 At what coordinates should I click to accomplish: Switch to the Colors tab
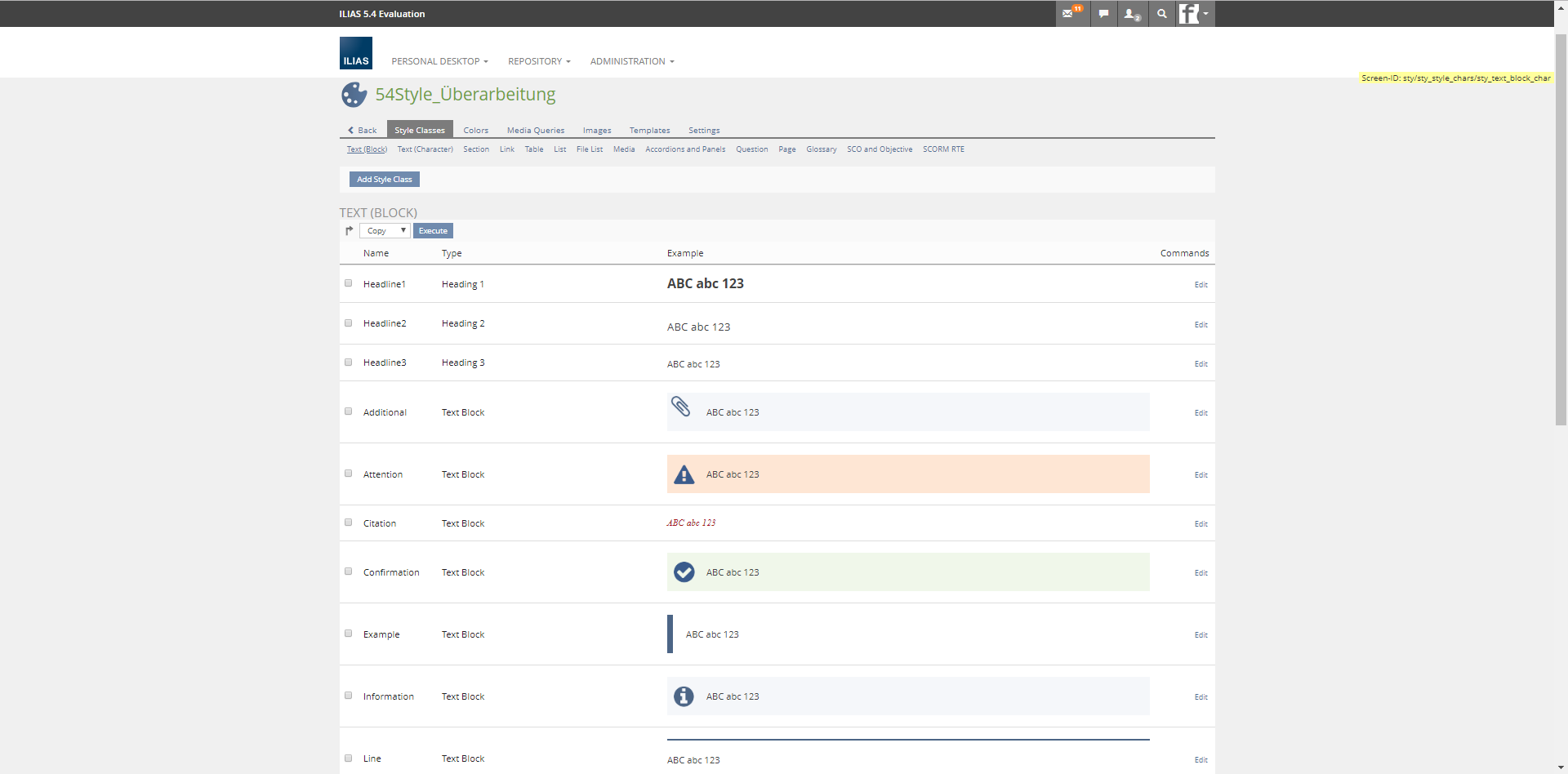tap(475, 131)
